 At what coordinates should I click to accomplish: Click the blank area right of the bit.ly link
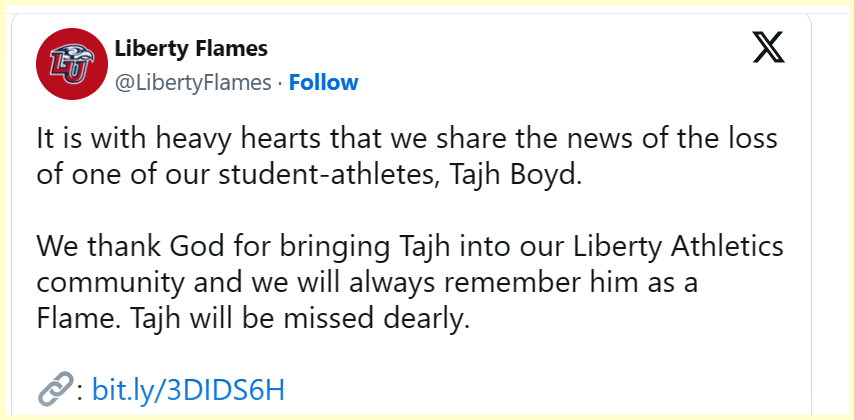click(550, 389)
